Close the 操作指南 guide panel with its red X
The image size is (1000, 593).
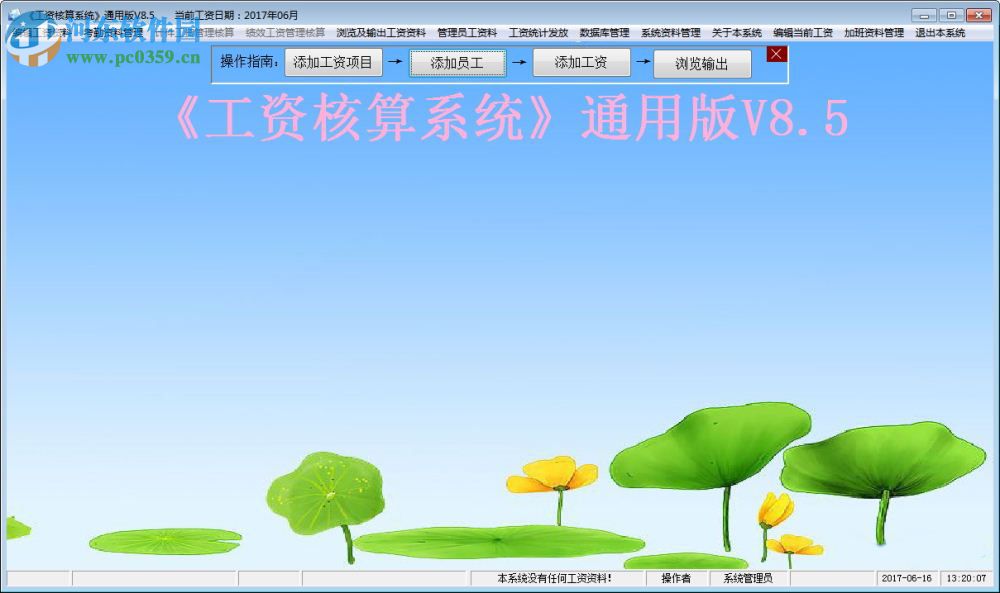(777, 54)
